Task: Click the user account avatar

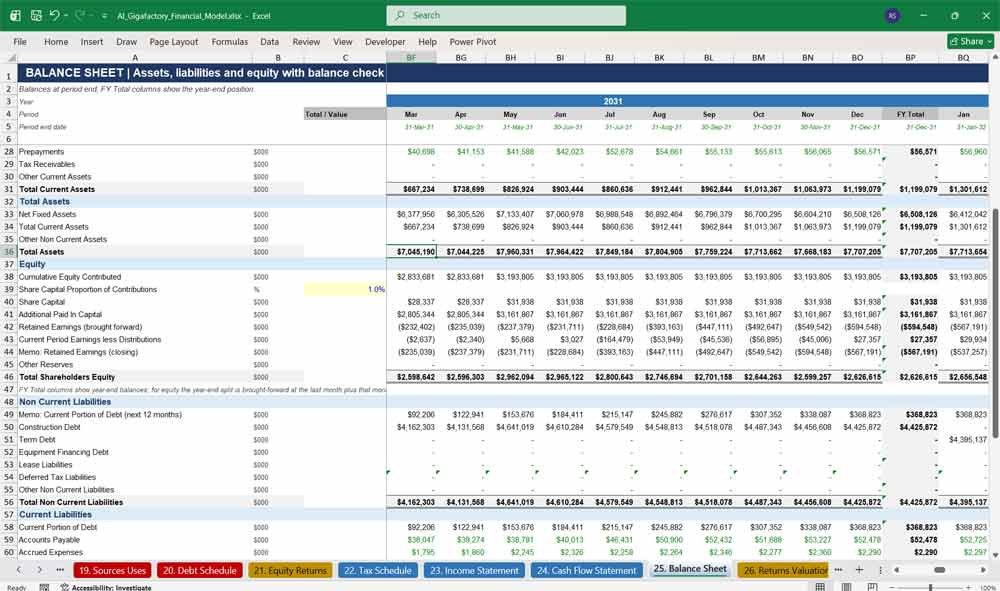Action: 892,15
